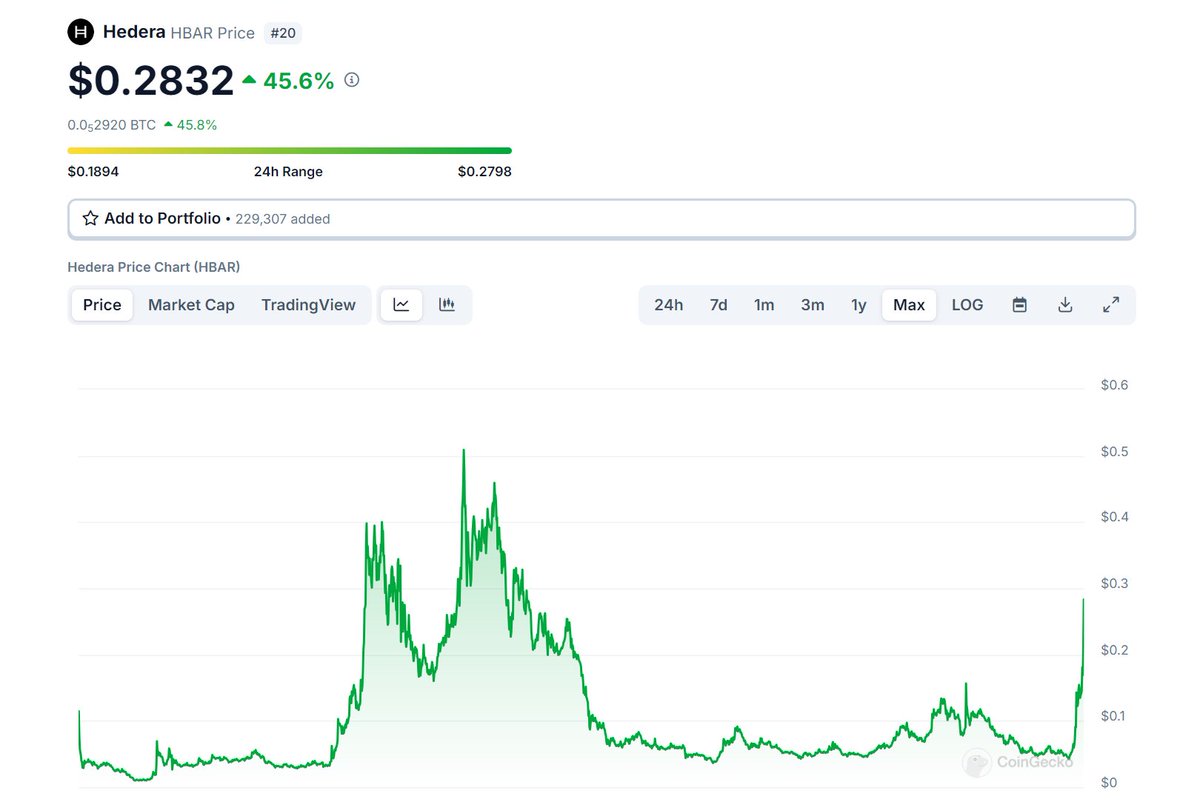Click the #20 rank badge
1200x802 pixels.
[x=283, y=33]
